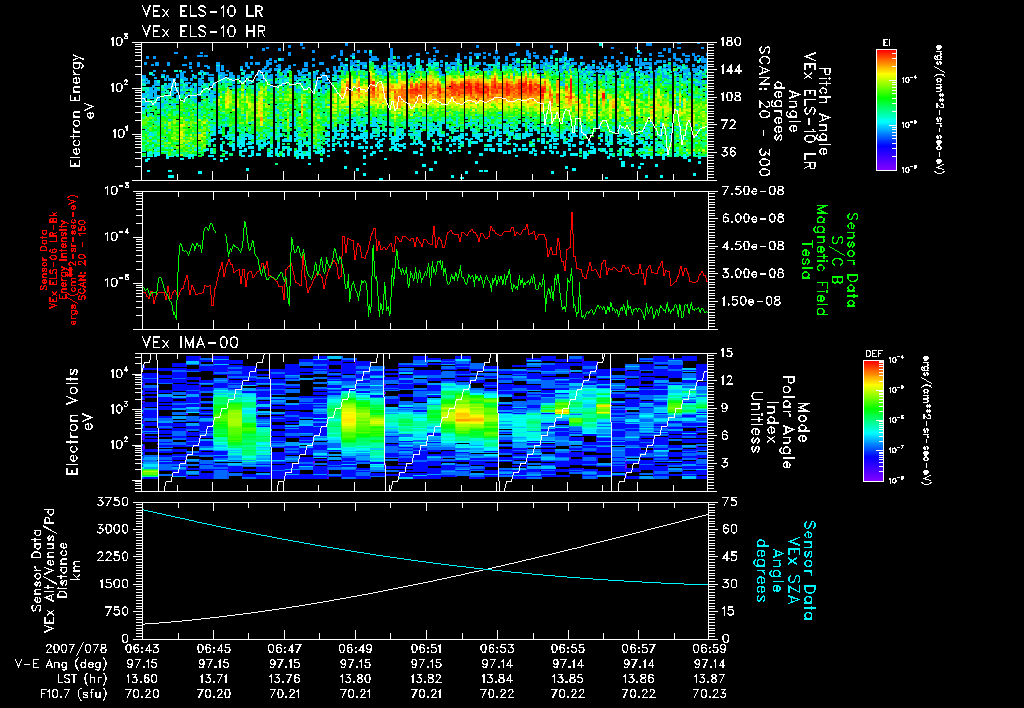Click the 75 SZA angle tick label

[x=729, y=502]
